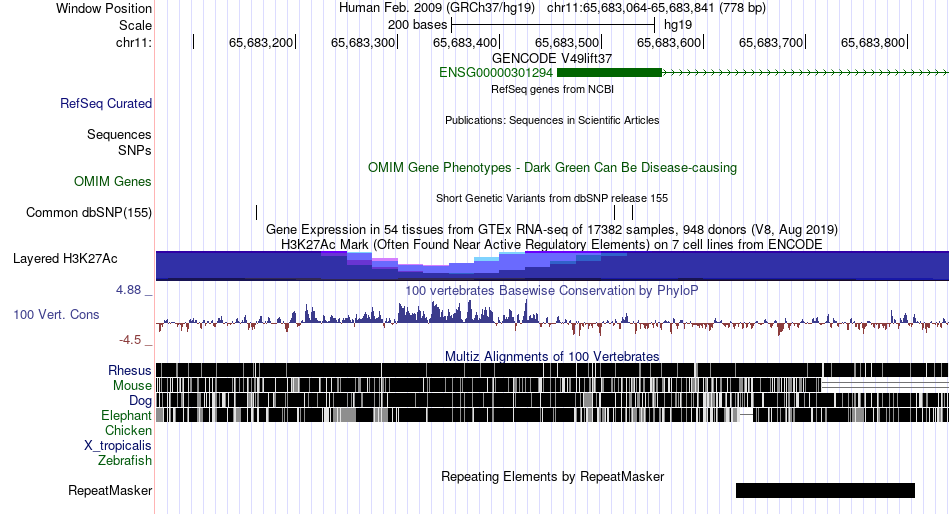Click 100 vertebrates Basewise Conservation title
The image size is (950, 514).
tap(552, 290)
